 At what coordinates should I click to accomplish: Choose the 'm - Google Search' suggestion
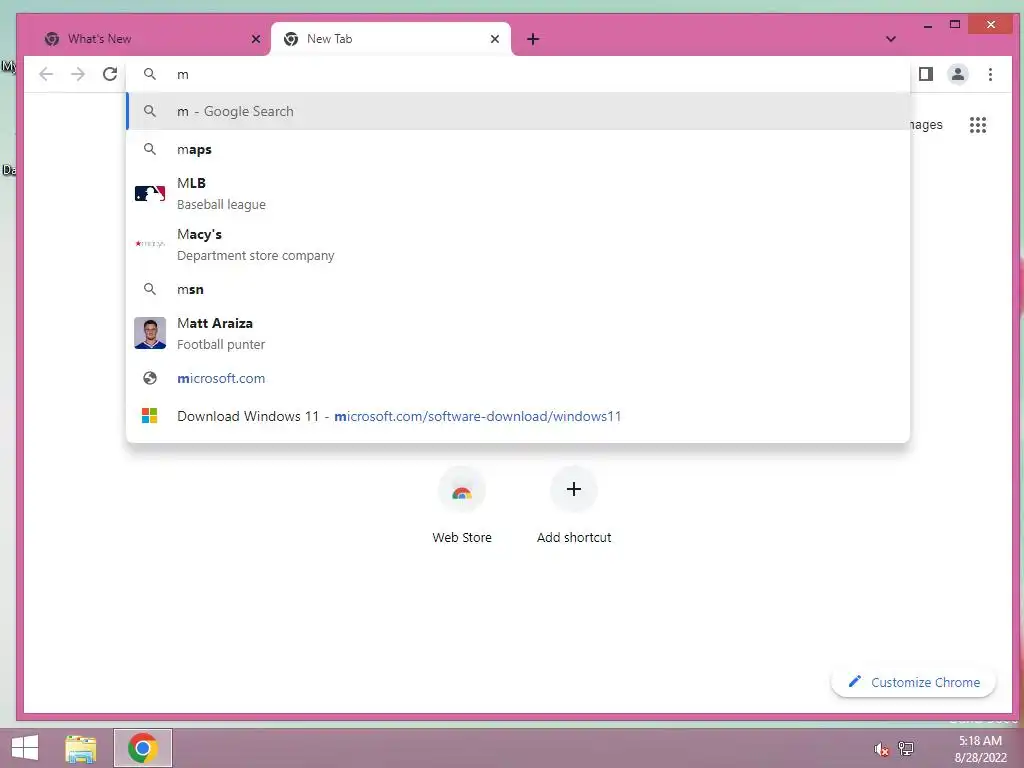click(x=518, y=111)
